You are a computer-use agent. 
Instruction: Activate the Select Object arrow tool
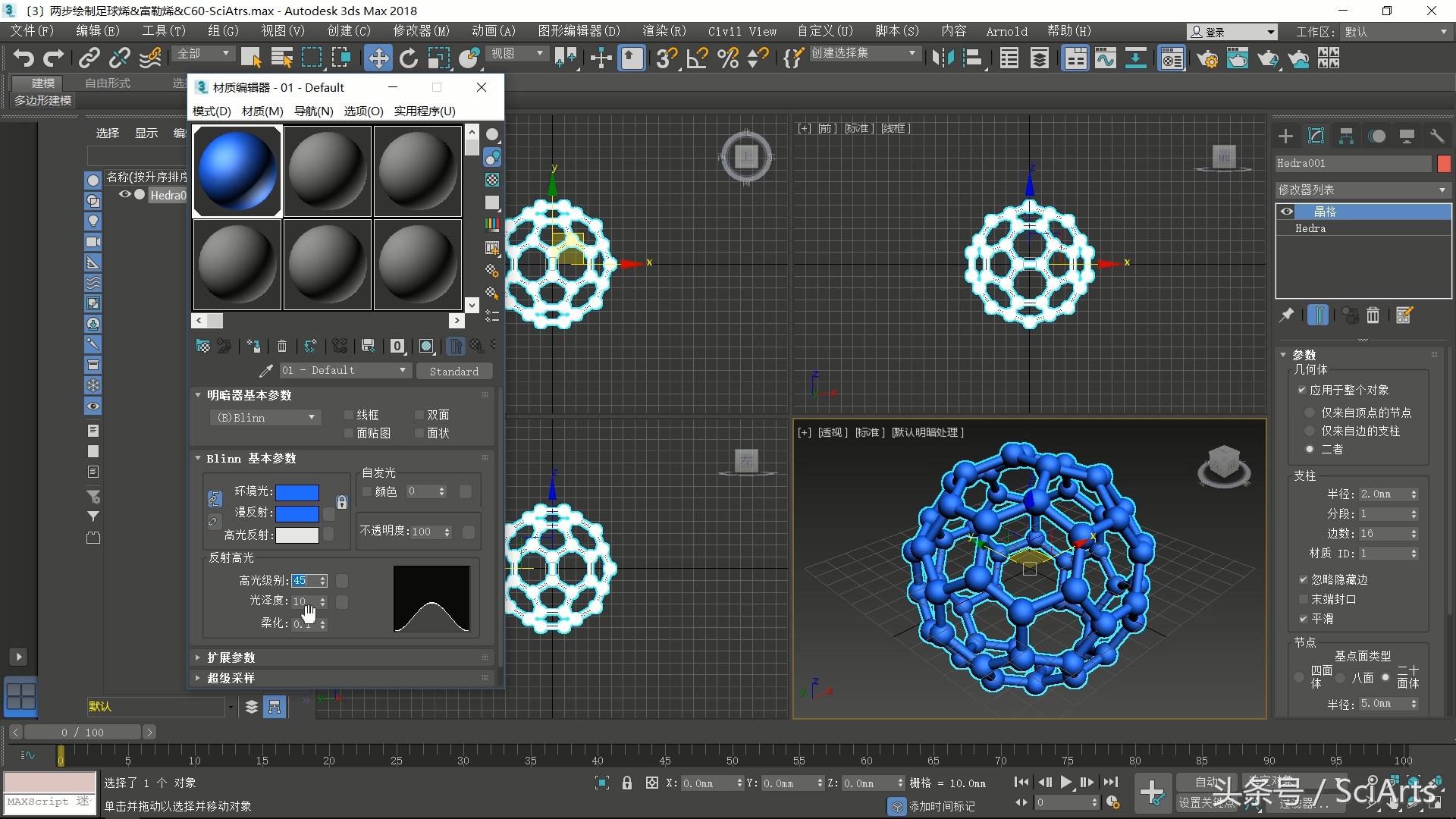pos(251,58)
